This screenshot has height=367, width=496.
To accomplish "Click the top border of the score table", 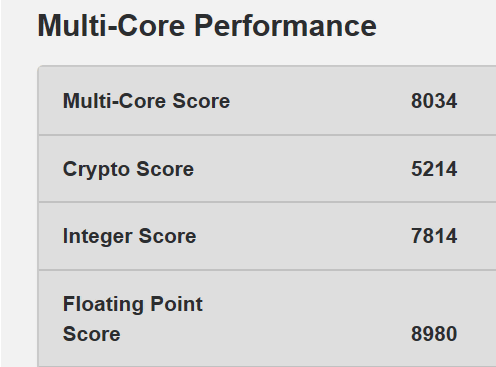I will tap(267, 66).
